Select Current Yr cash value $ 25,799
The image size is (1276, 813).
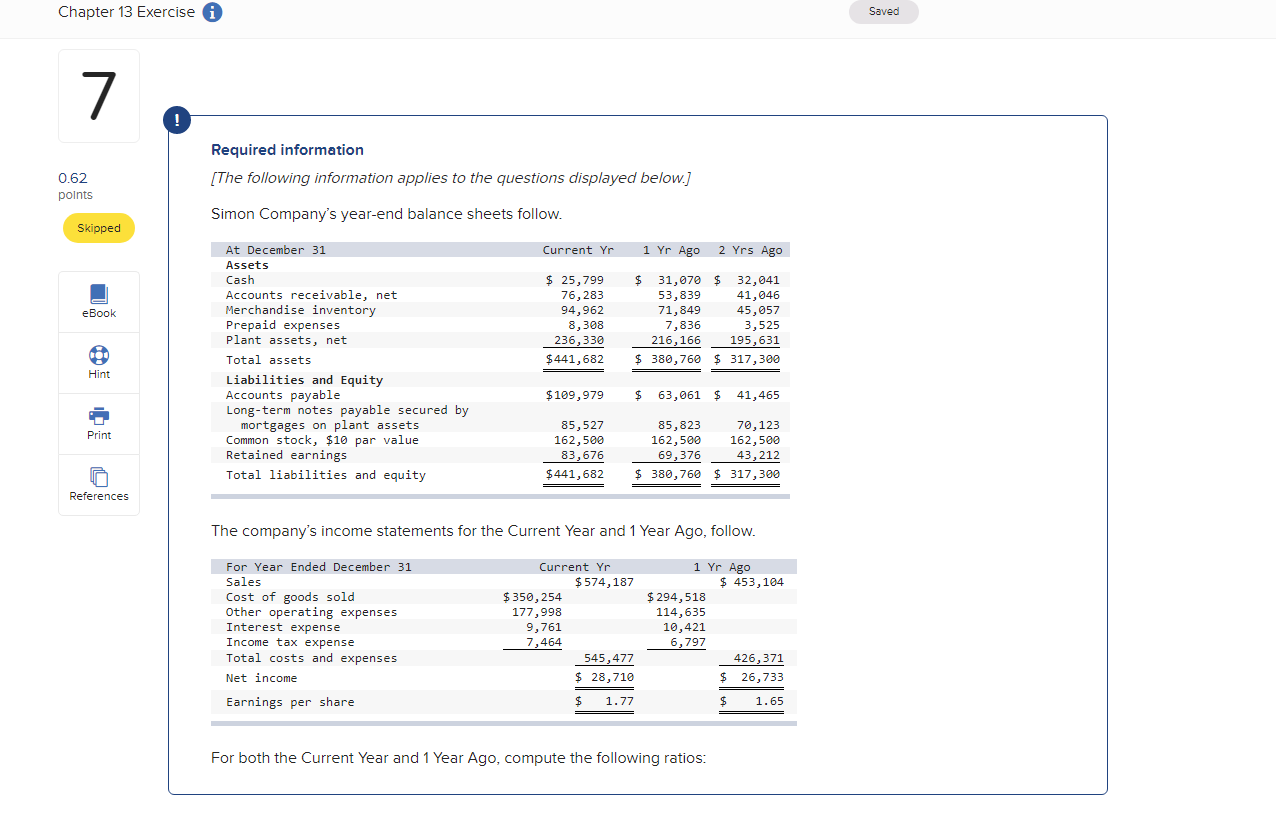(x=575, y=280)
